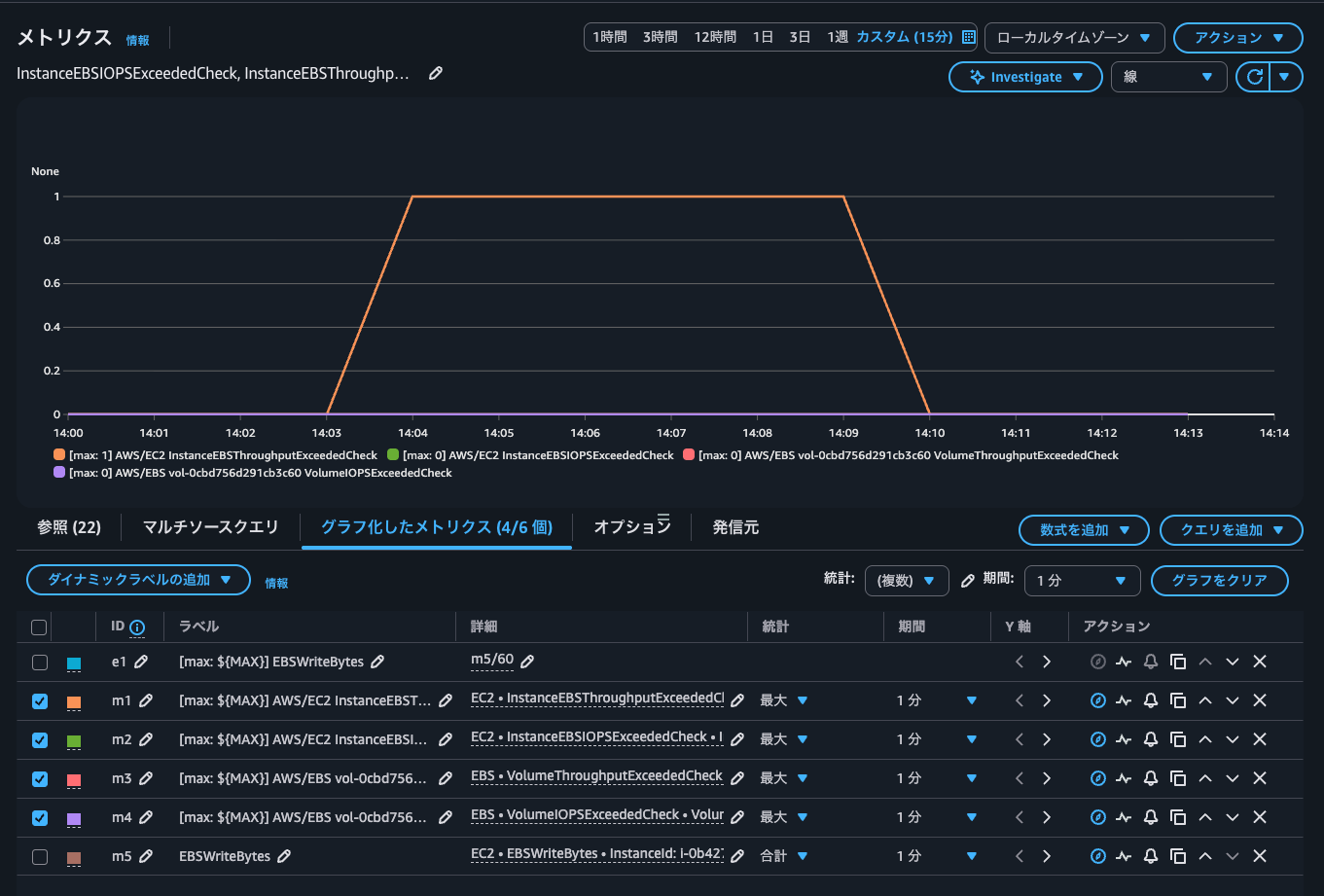Edit the m4 metric ID with pencil icon

pyautogui.click(x=145, y=817)
